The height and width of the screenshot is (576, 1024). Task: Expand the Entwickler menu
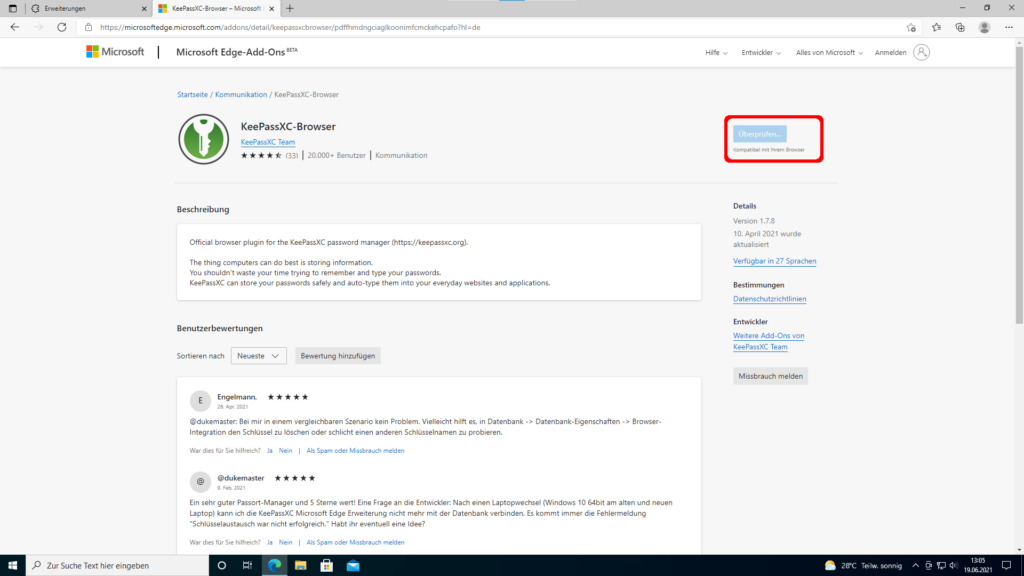(x=761, y=52)
